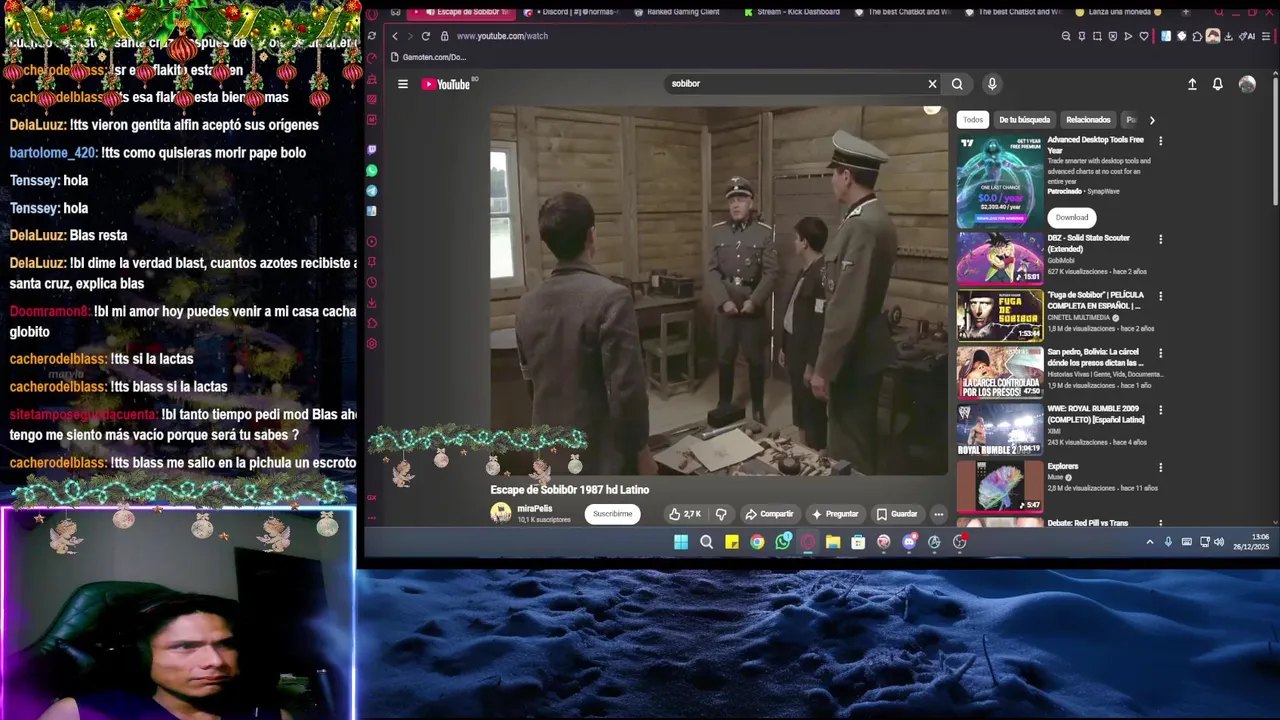Share the video with Compartir

pos(770,514)
